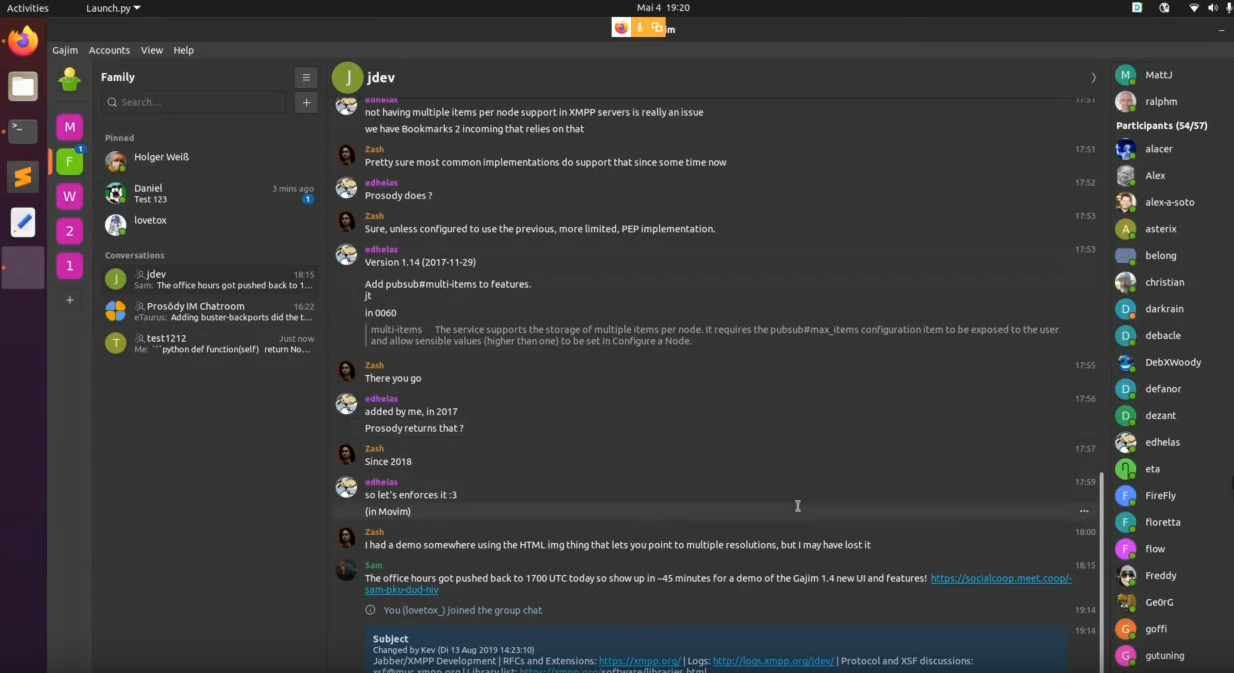
Task: Focus the chat Search field
Action: coord(194,102)
